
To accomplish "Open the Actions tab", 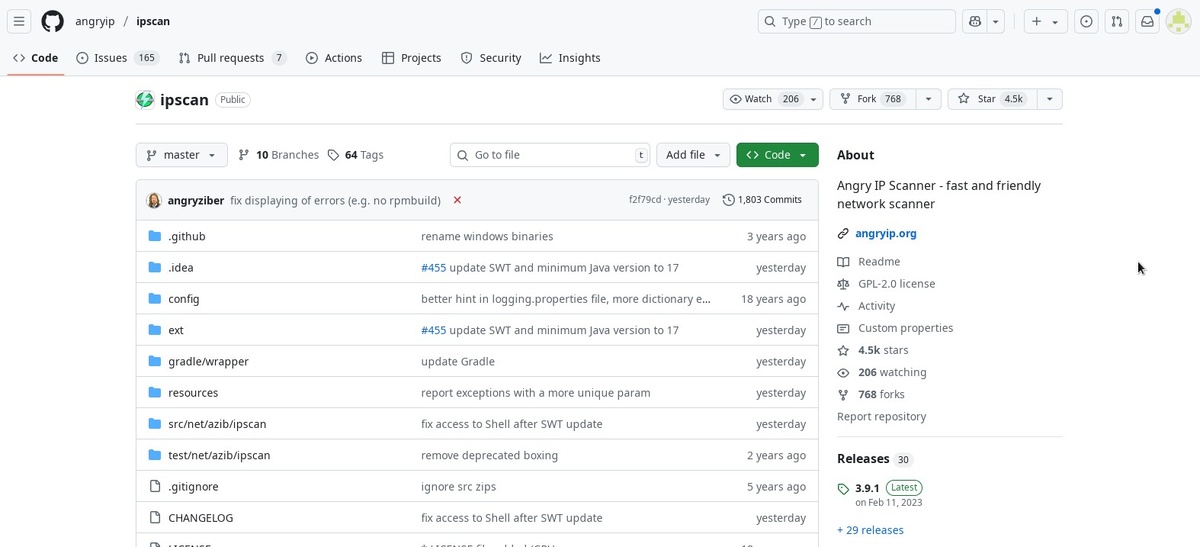I will 334,58.
